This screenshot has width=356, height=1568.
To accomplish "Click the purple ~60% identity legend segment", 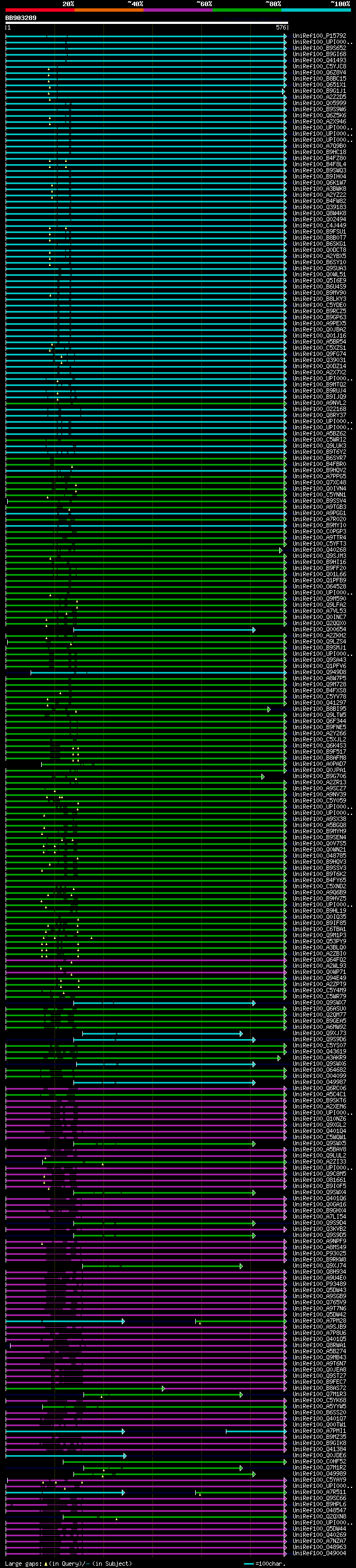I will click(177, 10).
